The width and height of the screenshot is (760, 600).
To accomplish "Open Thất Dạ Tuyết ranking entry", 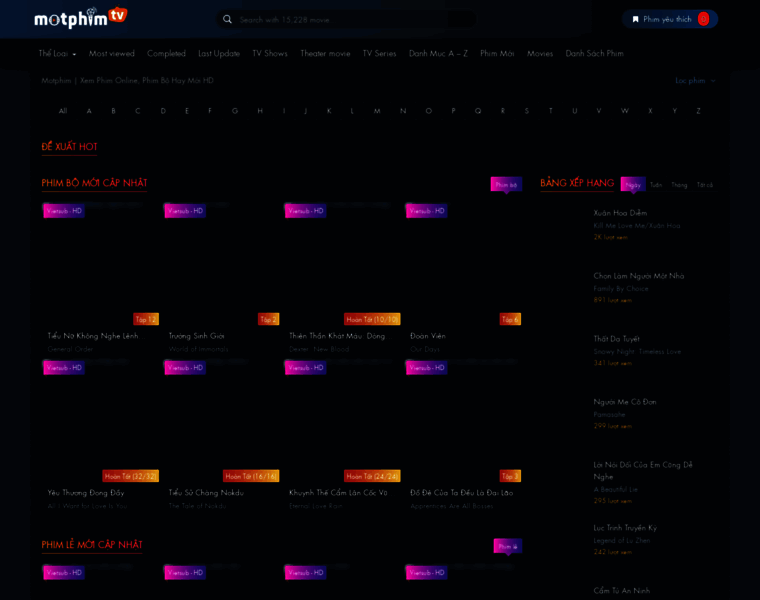I will tap(617, 339).
